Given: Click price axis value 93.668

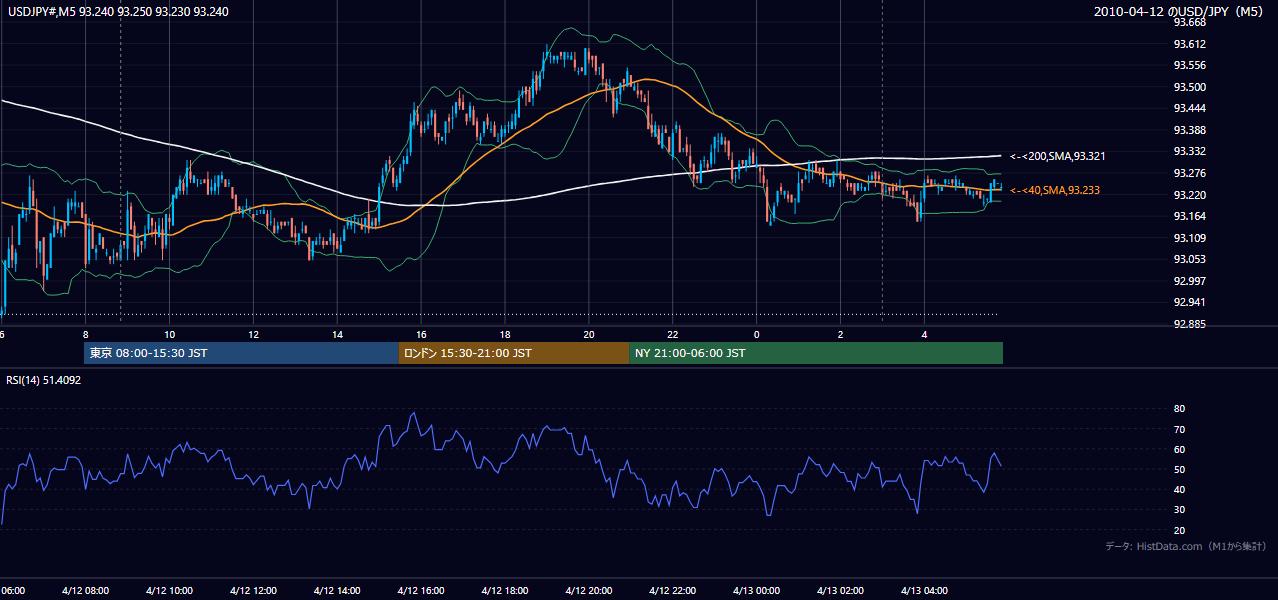Looking at the screenshot, I should click(1189, 22).
